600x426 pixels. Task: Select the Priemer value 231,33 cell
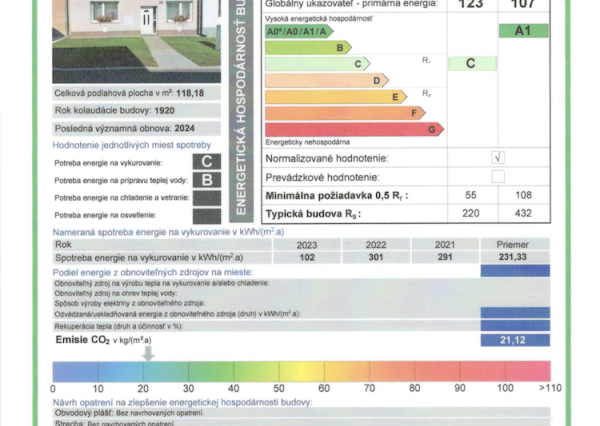[x=515, y=257]
